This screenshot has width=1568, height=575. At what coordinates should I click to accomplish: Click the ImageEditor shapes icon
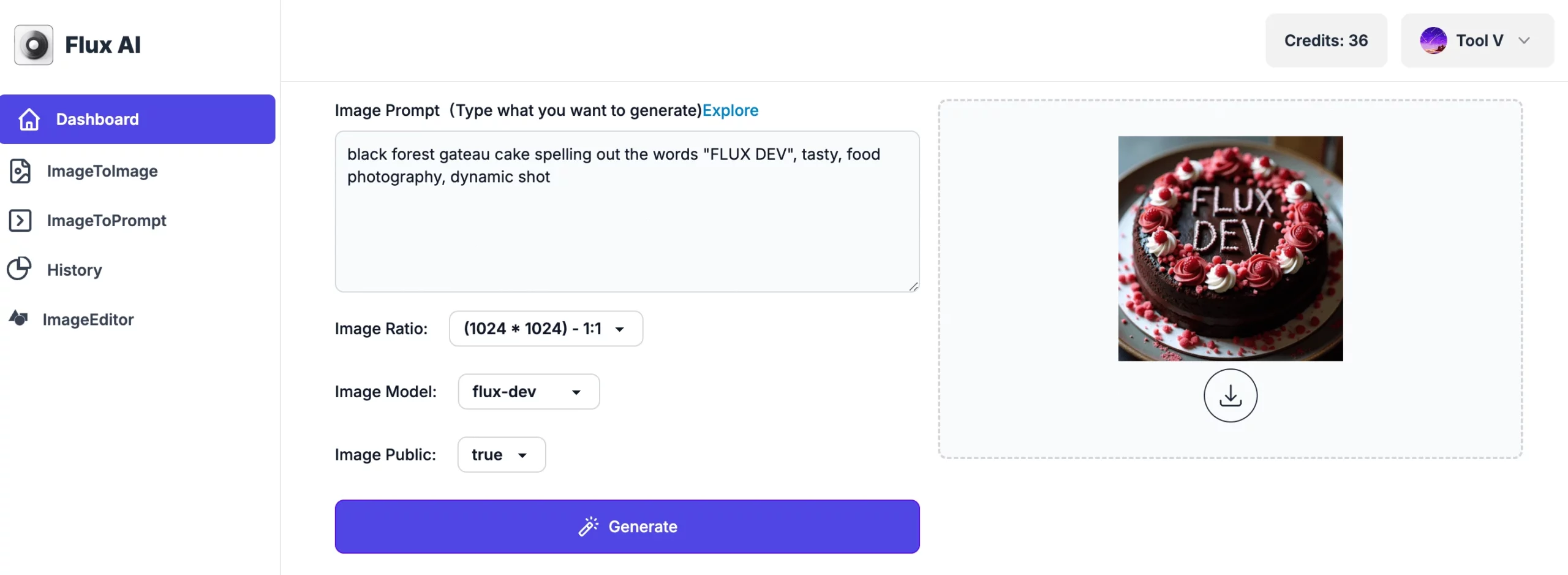click(x=18, y=318)
